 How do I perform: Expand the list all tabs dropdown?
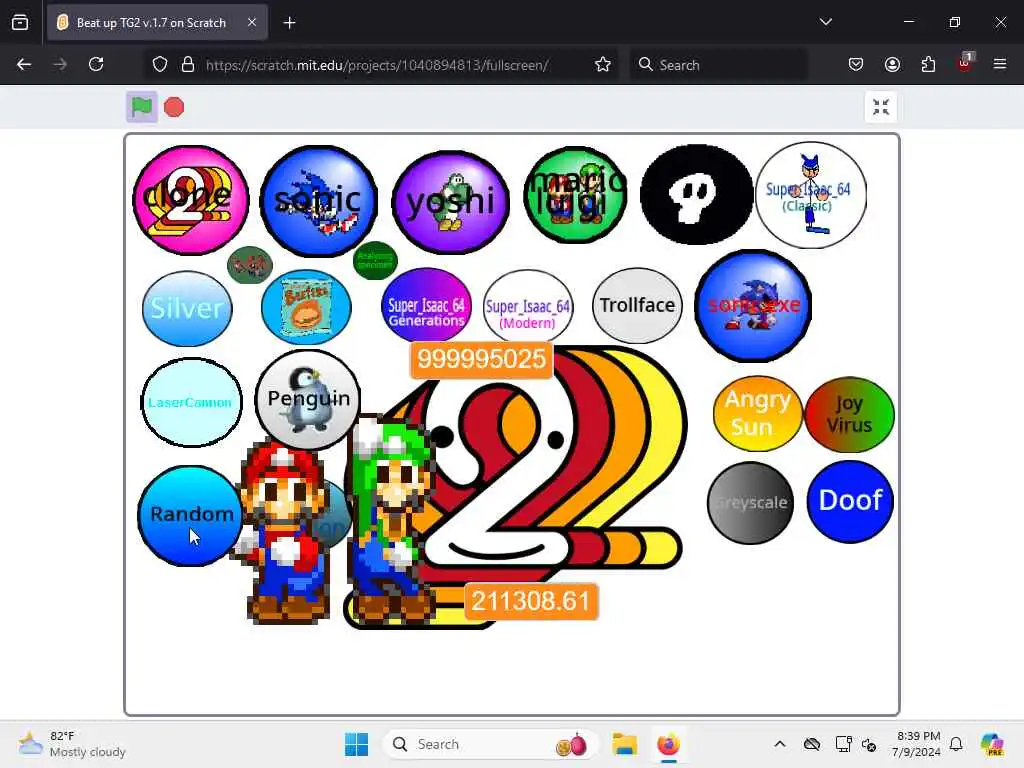[825, 22]
